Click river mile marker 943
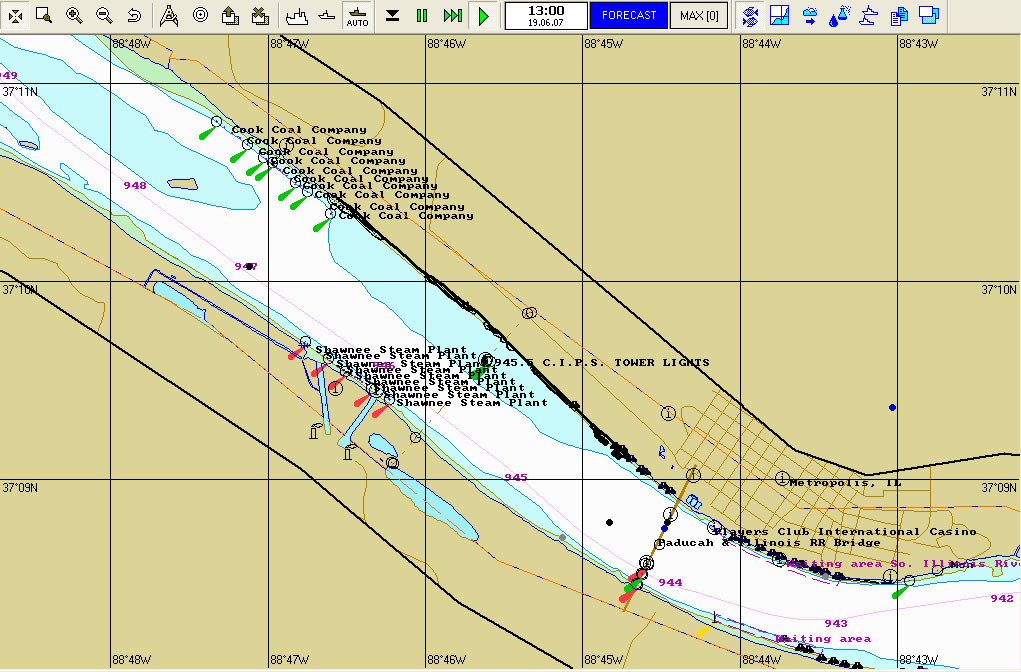Screen dimensions: 1021x672 835,624
